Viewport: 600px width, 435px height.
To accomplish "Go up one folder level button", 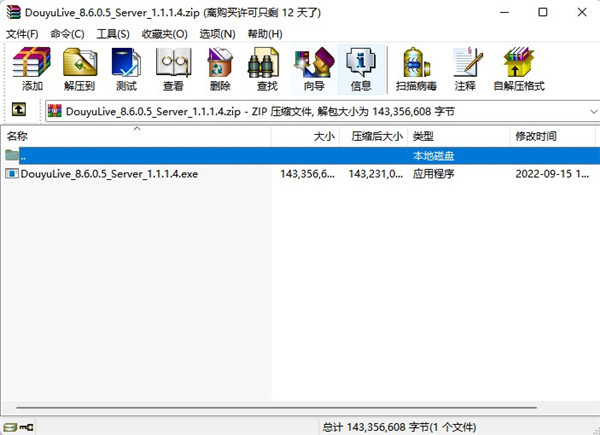I will point(18,110).
